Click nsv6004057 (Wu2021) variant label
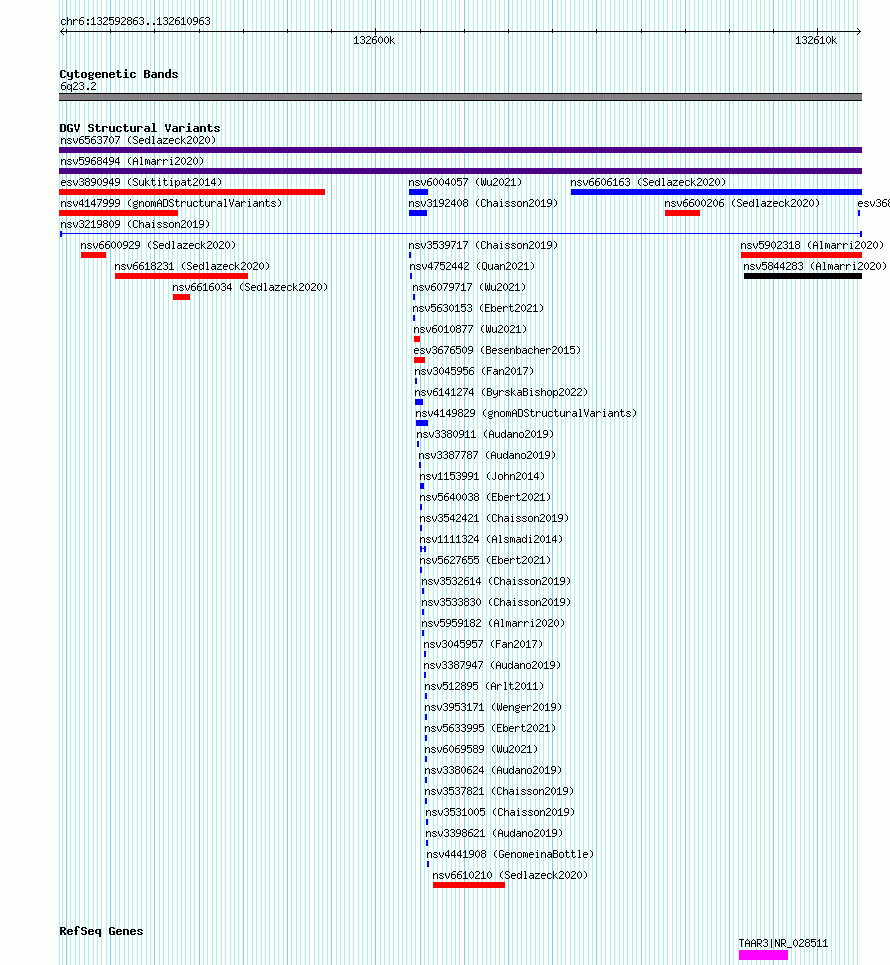The image size is (890, 965). pos(465,182)
